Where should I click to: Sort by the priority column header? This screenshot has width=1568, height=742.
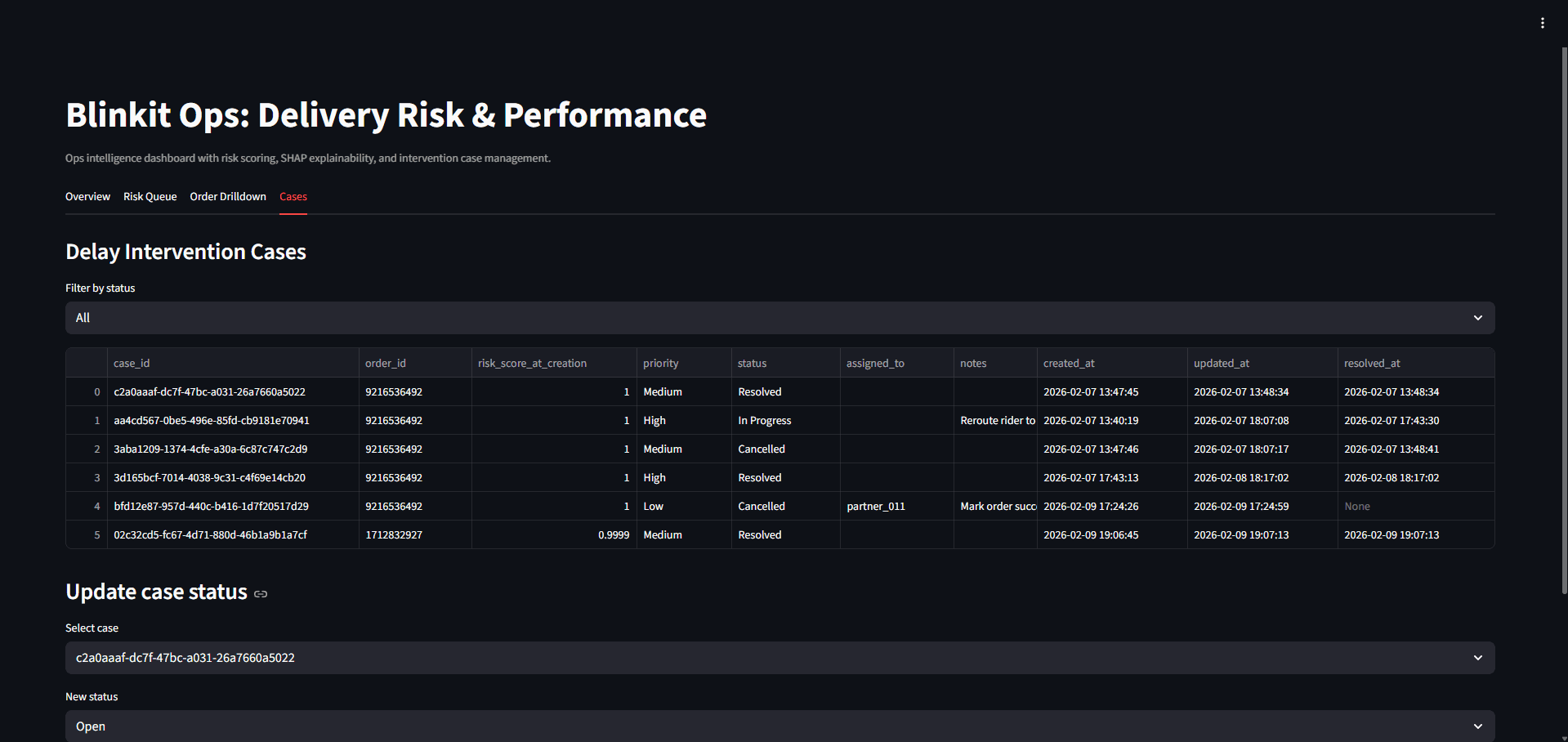coord(683,363)
